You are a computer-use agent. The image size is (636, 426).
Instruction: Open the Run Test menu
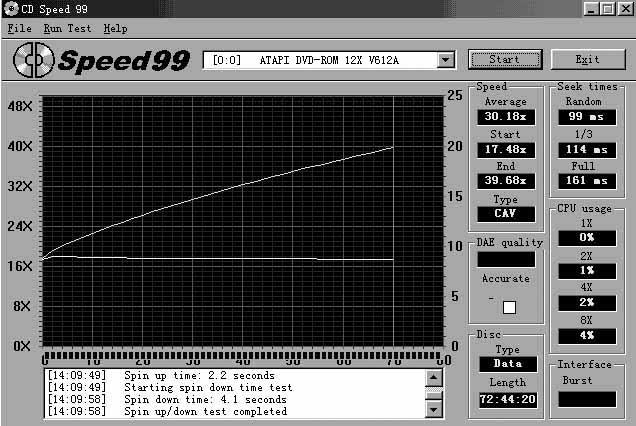[66, 29]
